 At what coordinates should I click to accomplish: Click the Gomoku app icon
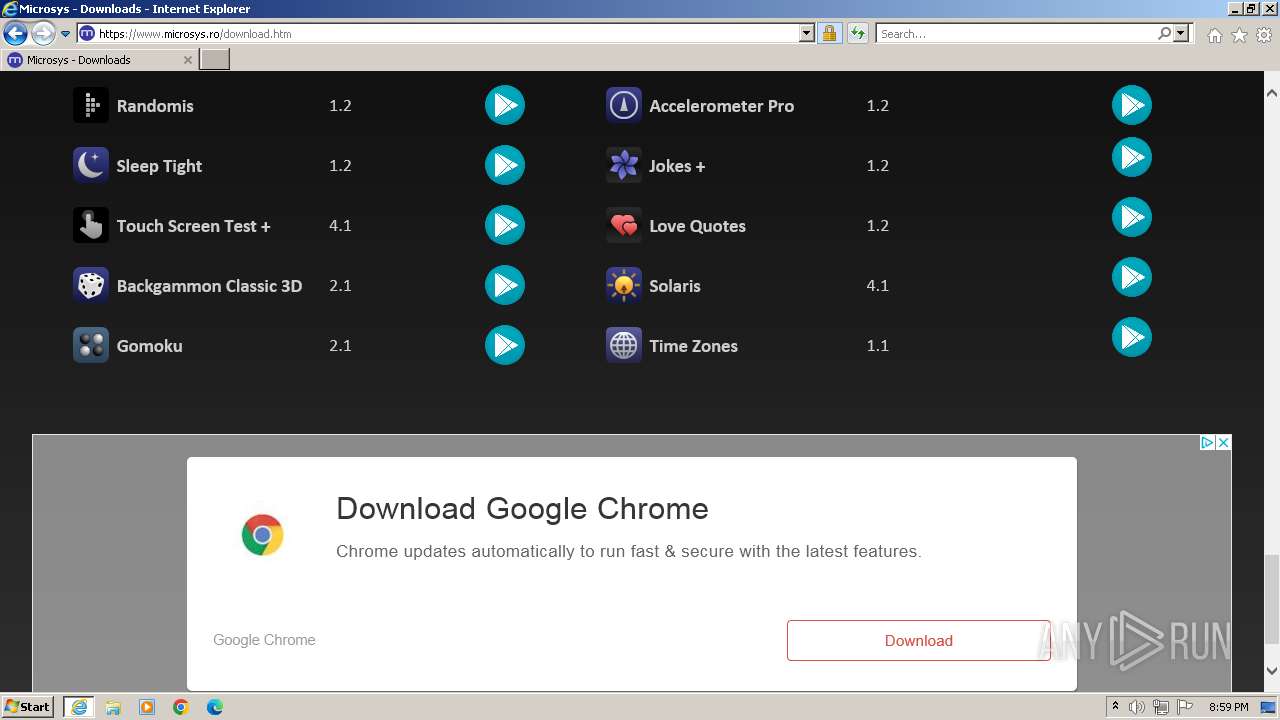point(91,345)
